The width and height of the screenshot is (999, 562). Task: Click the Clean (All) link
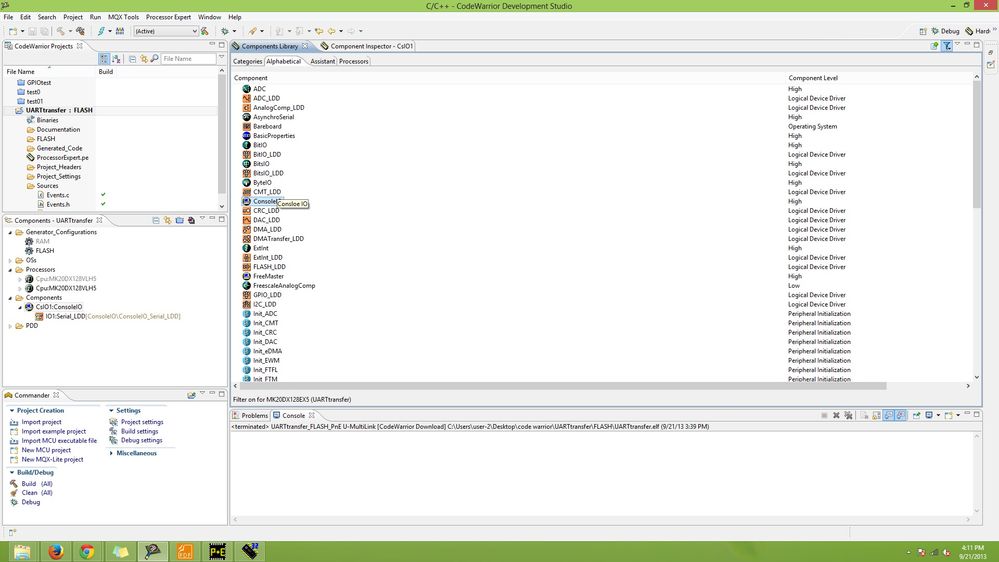(37, 493)
